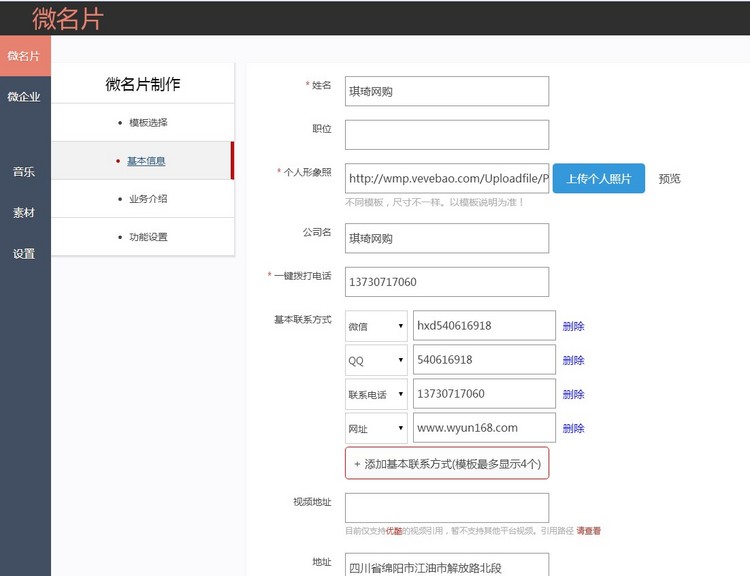Focus the 视频地址 input field
Image resolution: width=750 pixels, height=576 pixels.
(447, 508)
